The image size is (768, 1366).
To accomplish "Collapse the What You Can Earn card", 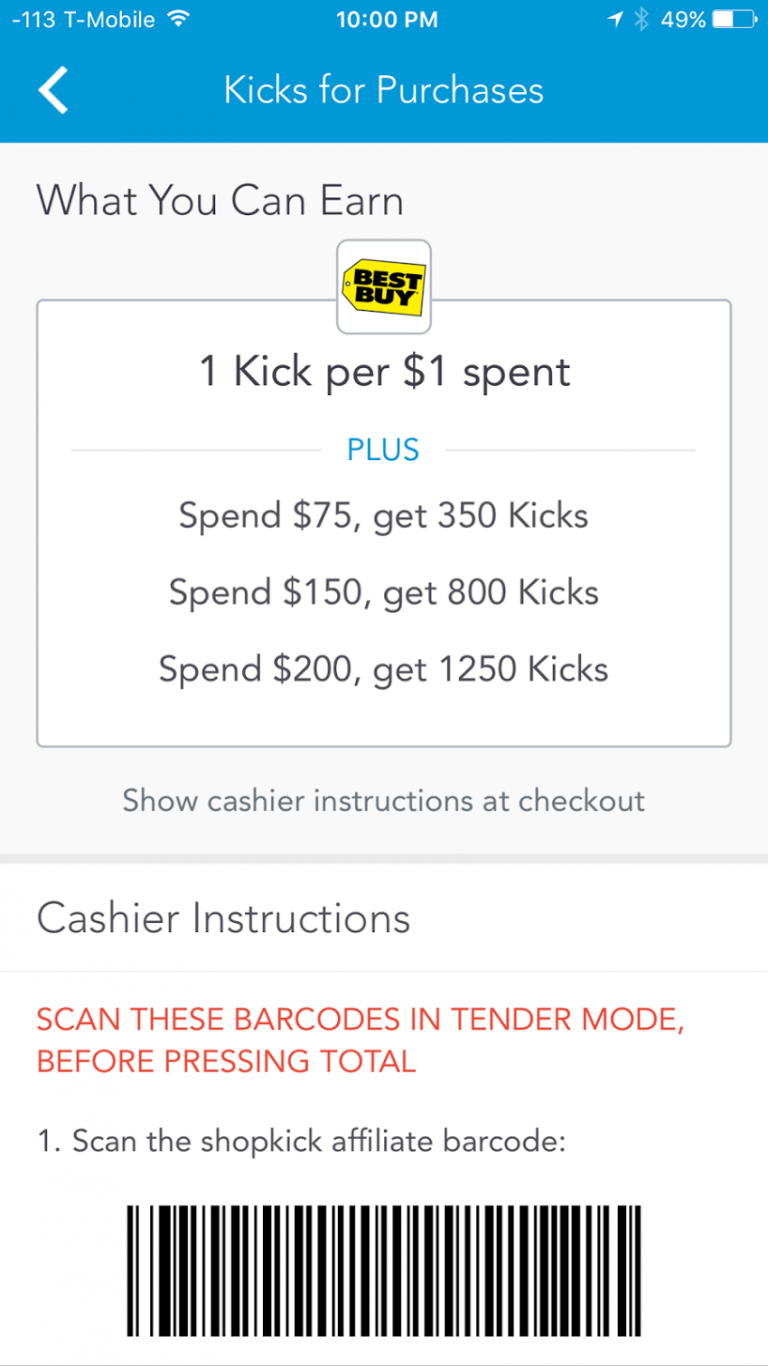I will tap(220, 200).
